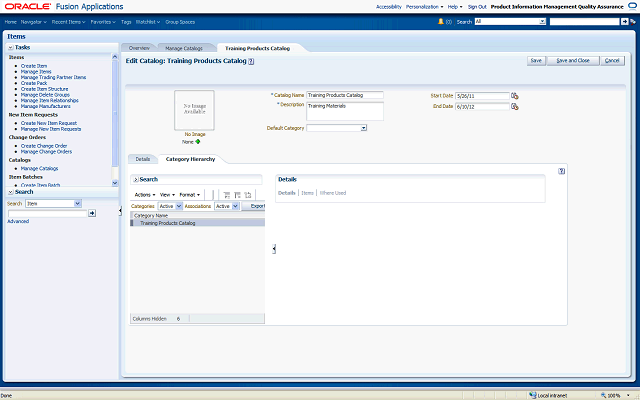Select the Training Products Catalog tree row
This screenshot has height=400, width=640.
point(167,223)
